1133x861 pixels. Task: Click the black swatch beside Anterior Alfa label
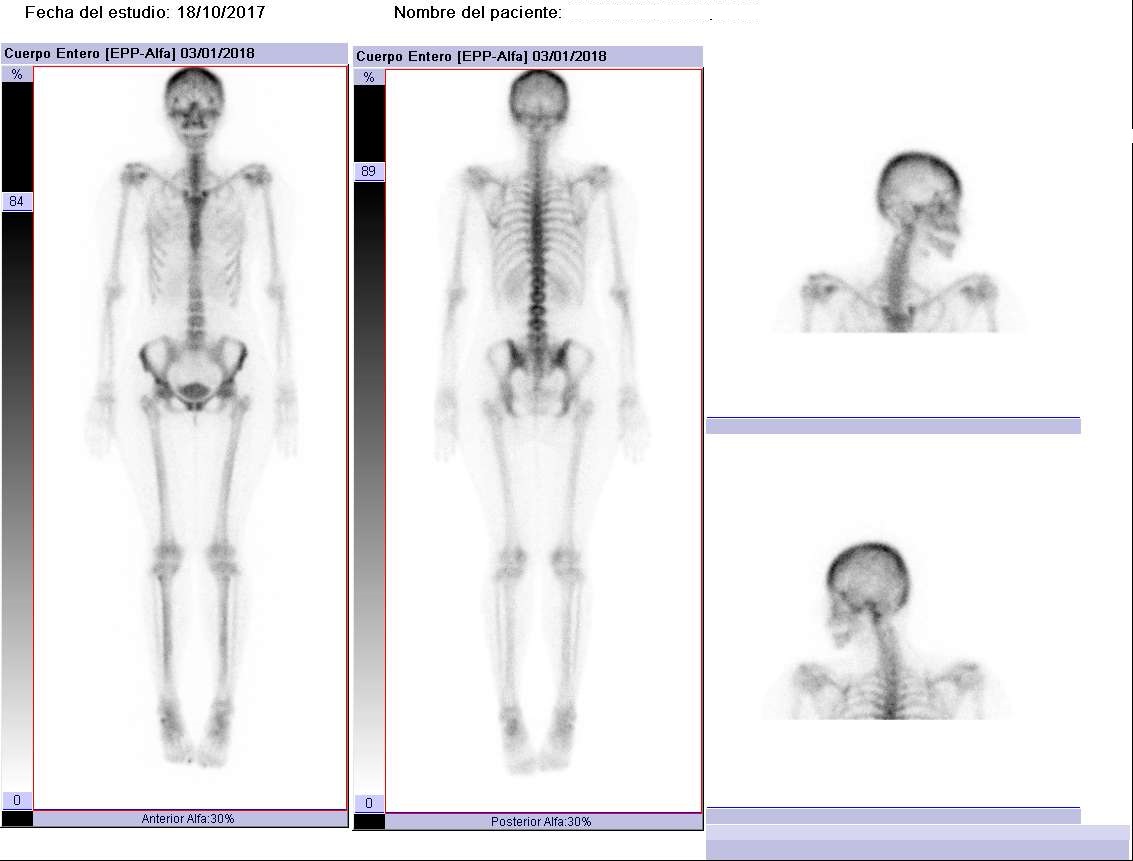[x=17, y=818]
